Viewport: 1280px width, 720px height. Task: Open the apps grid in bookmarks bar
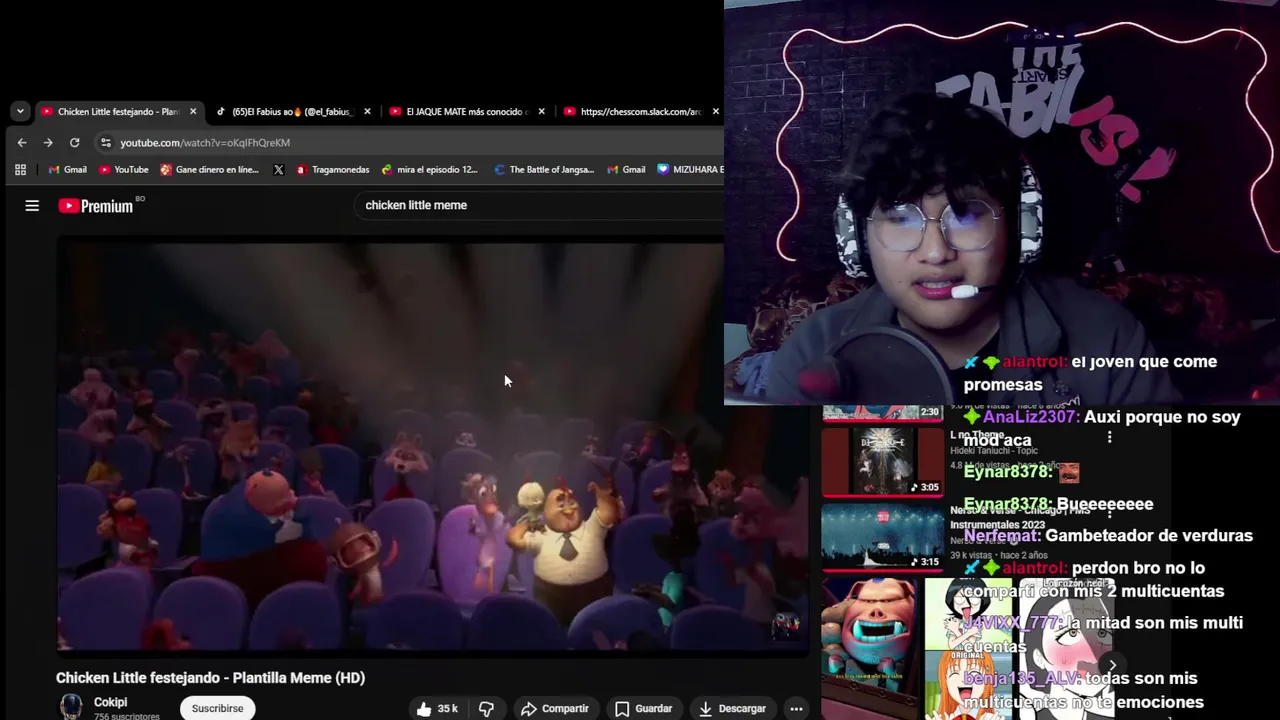pos(20,170)
